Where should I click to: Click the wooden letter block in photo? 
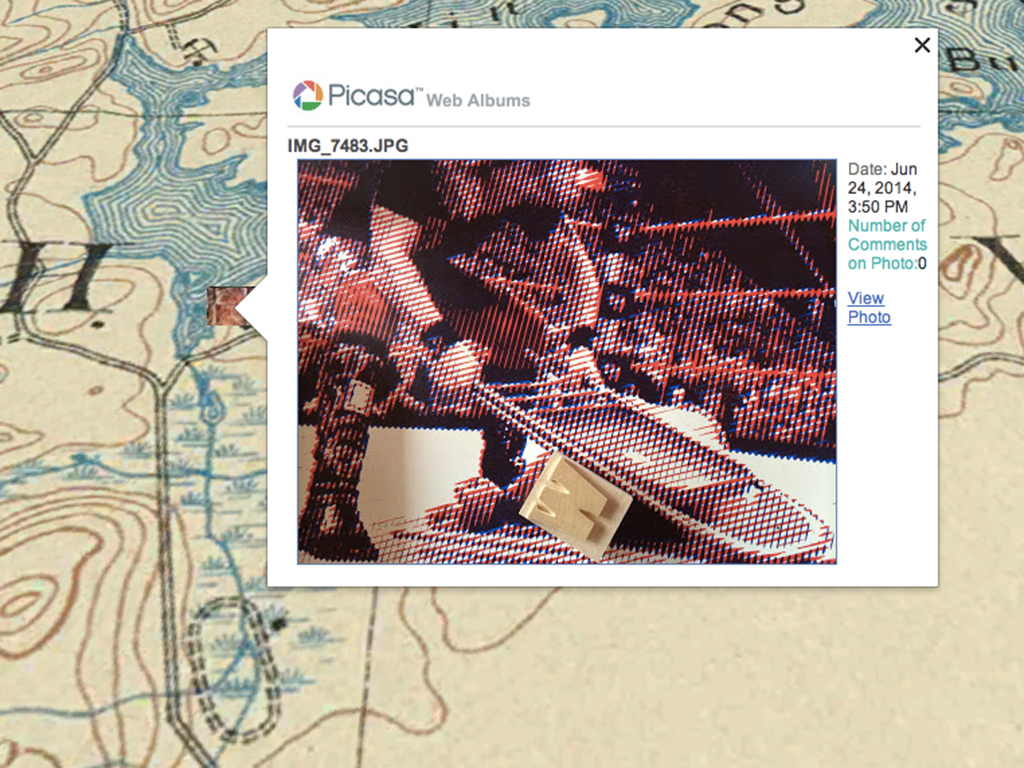coord(576,505)
